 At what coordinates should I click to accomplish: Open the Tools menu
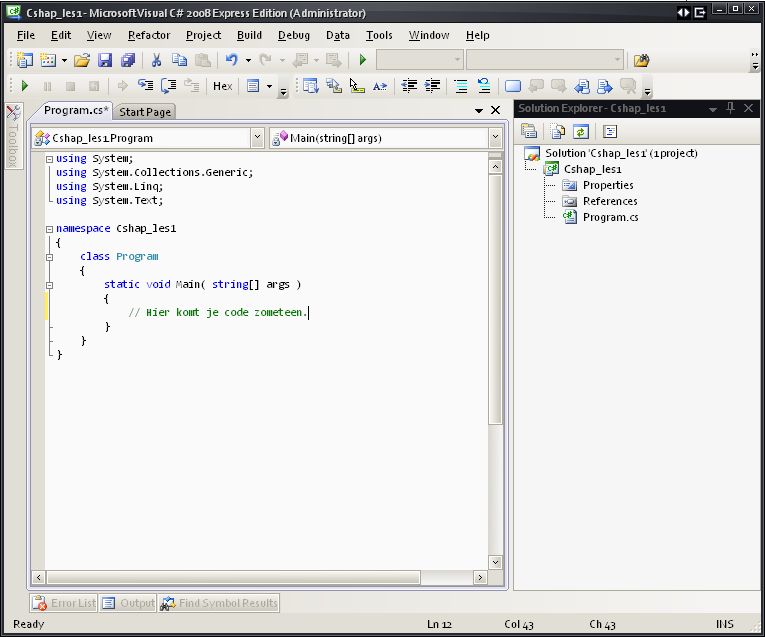click(x=379, y=35)
